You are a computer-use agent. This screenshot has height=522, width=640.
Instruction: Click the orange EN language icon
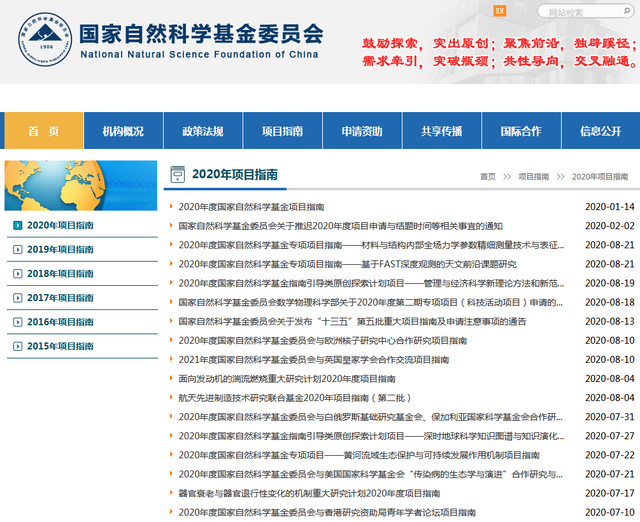point(500,11)
